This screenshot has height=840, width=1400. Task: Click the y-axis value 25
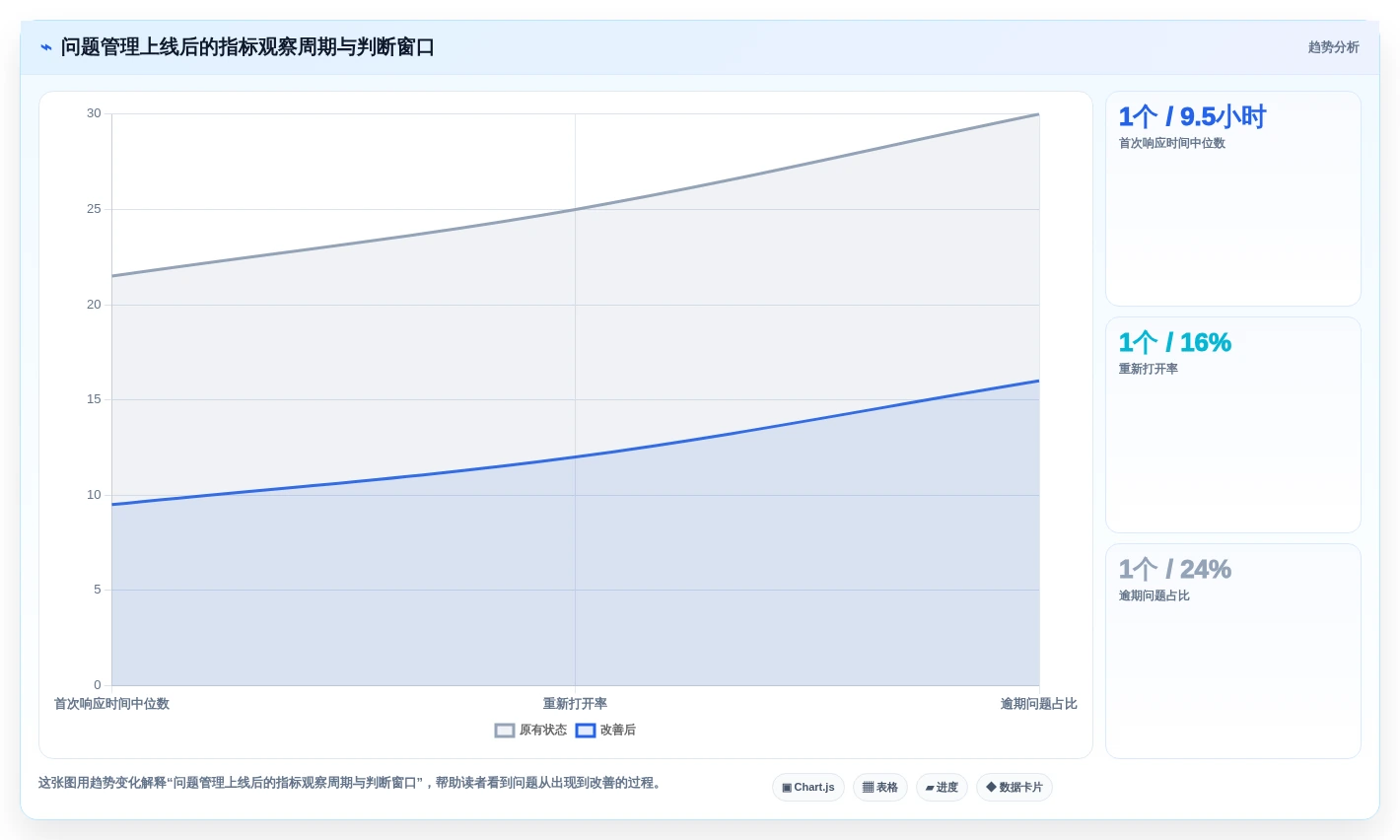(x=94, y=209)
